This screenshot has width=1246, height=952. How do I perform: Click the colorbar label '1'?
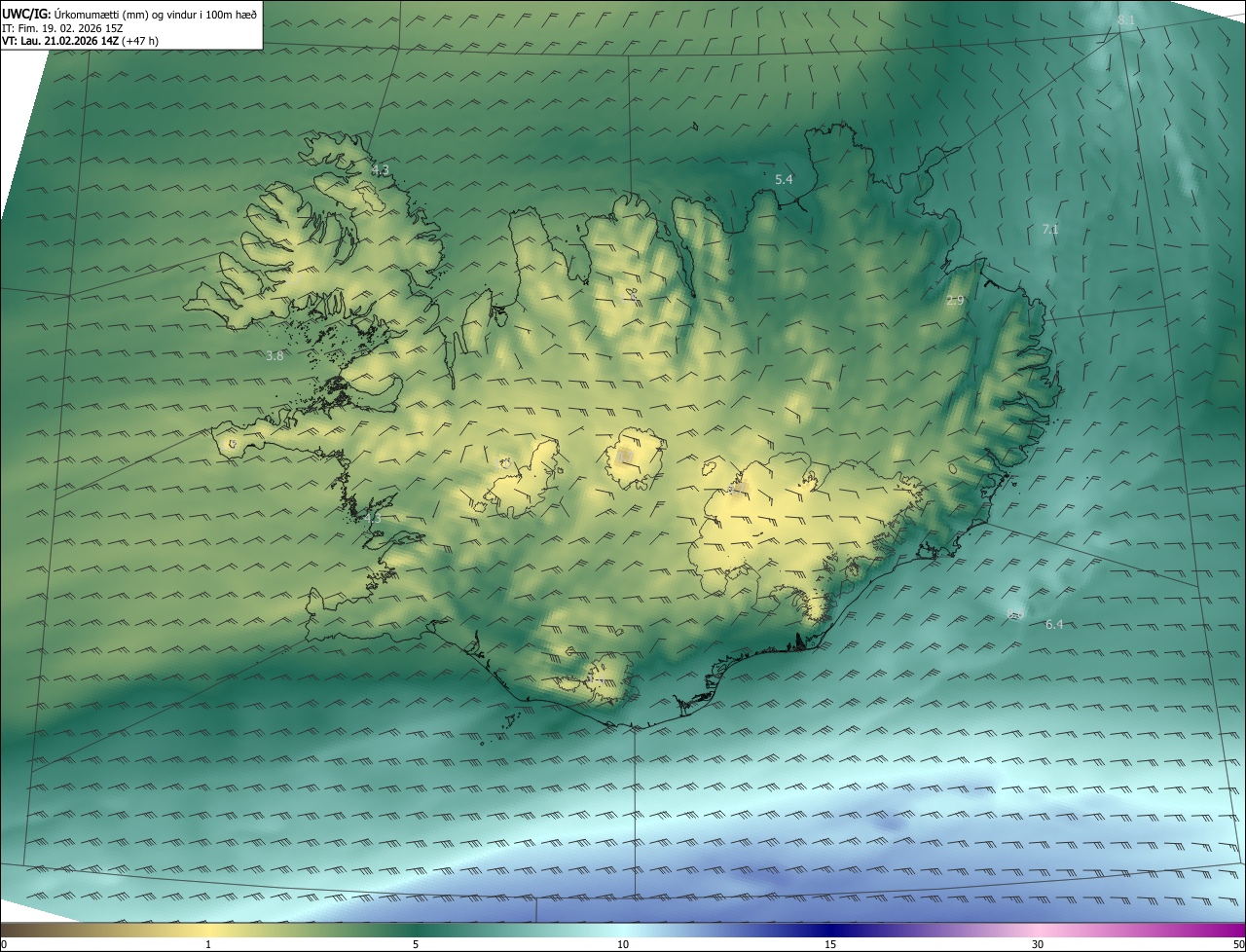208,944
